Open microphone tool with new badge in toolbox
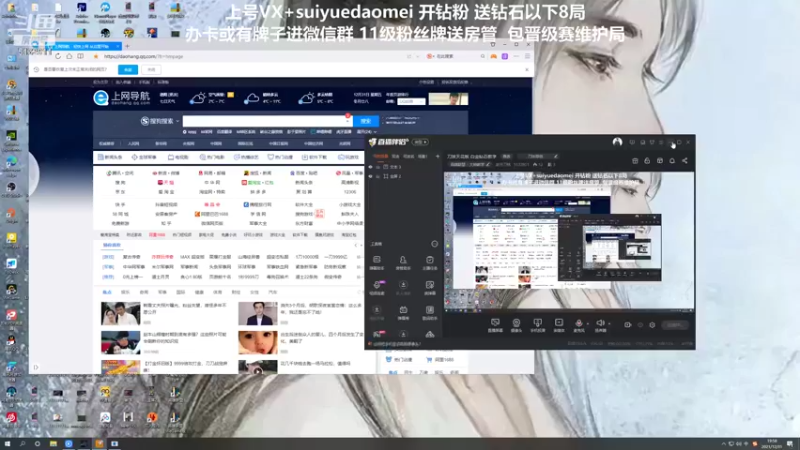 [378, 287]
